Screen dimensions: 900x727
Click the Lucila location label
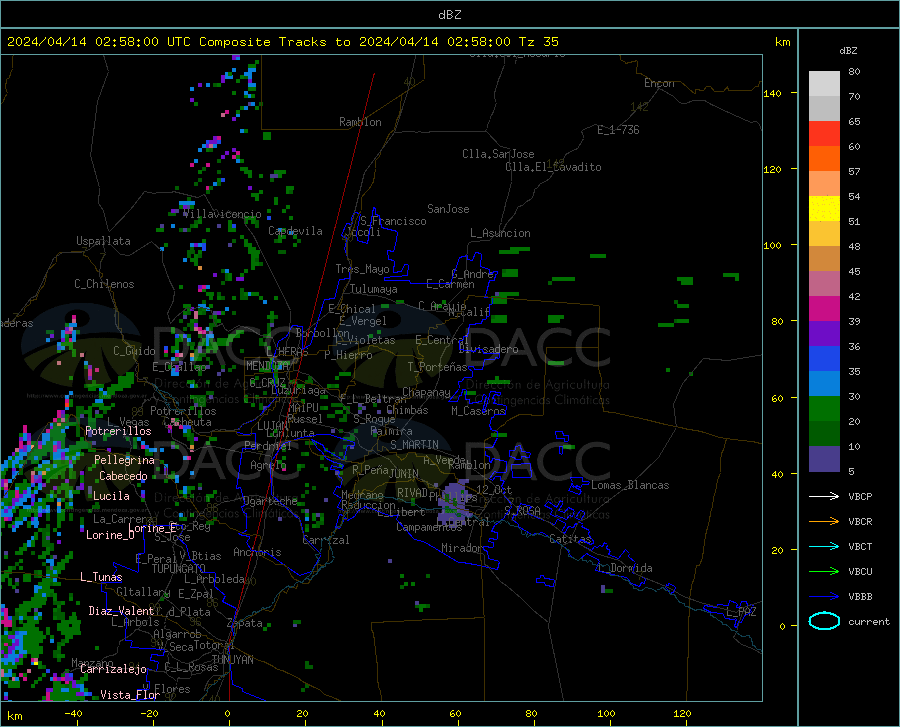coord(111,496)
